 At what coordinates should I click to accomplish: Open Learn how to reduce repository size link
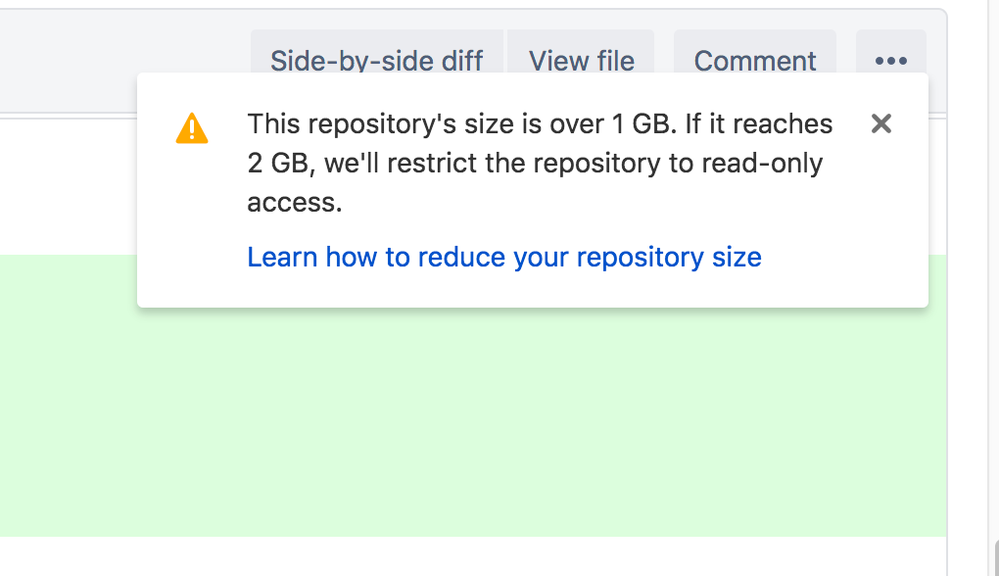pos(504,257)
